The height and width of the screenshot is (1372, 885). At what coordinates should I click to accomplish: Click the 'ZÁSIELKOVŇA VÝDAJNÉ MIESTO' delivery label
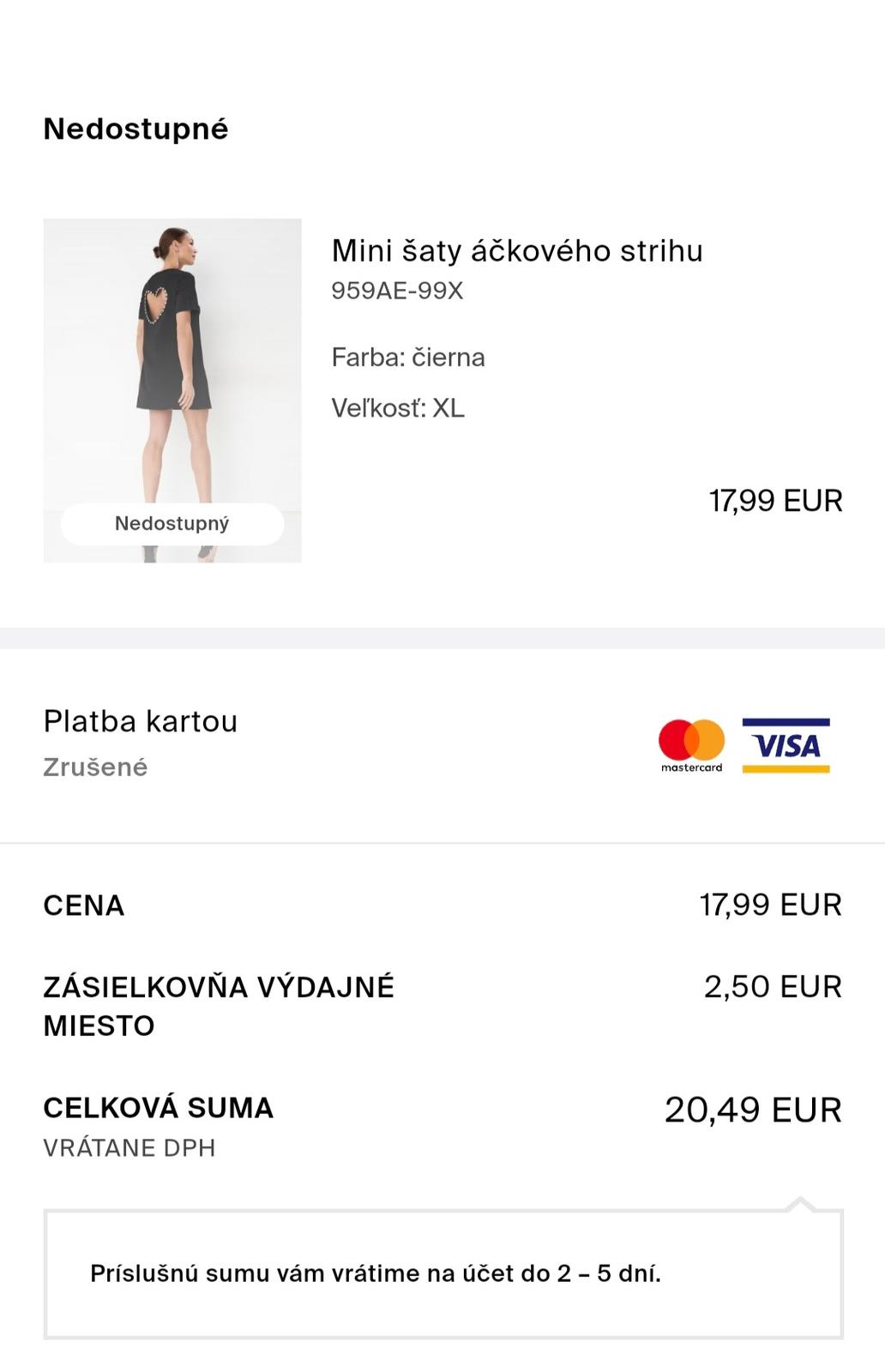coord(218,1006)
